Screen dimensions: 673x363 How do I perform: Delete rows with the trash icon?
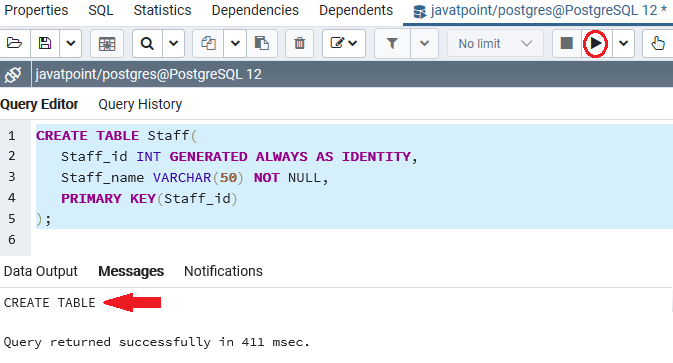pyautogui.click(x=300, y=43)
